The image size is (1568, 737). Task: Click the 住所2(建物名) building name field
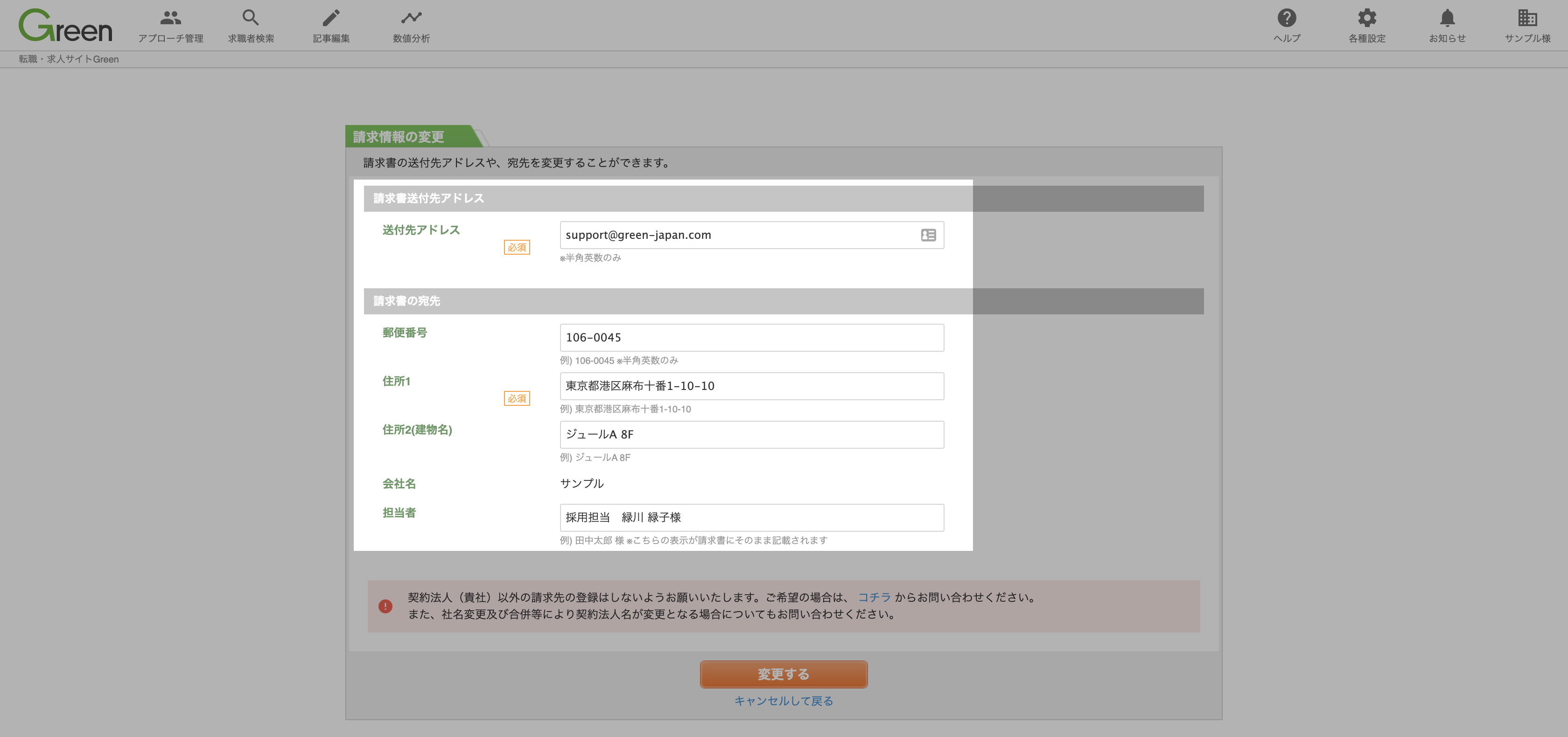752,435
